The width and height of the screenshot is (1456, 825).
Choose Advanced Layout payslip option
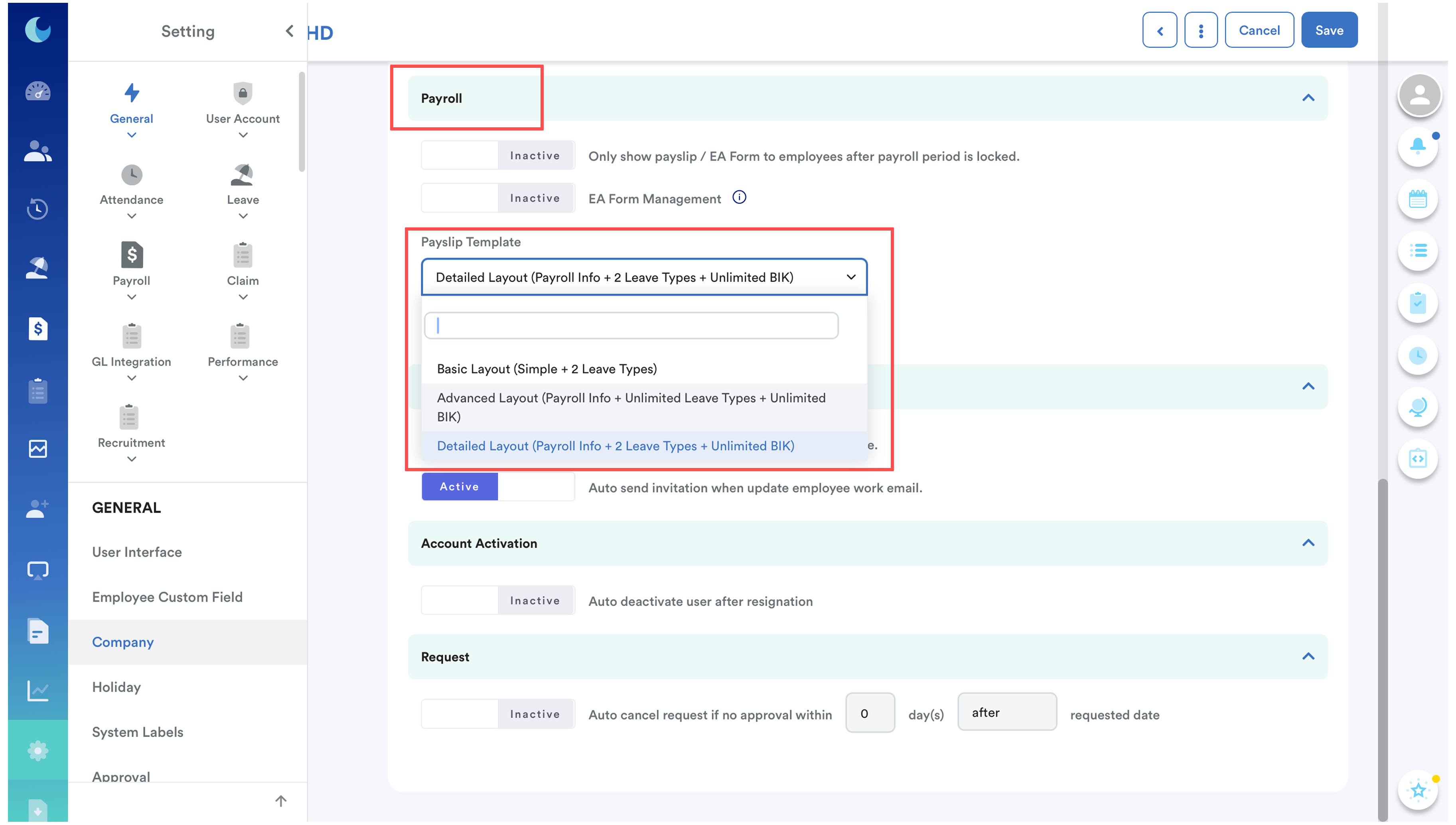click(x=631, y=407)
